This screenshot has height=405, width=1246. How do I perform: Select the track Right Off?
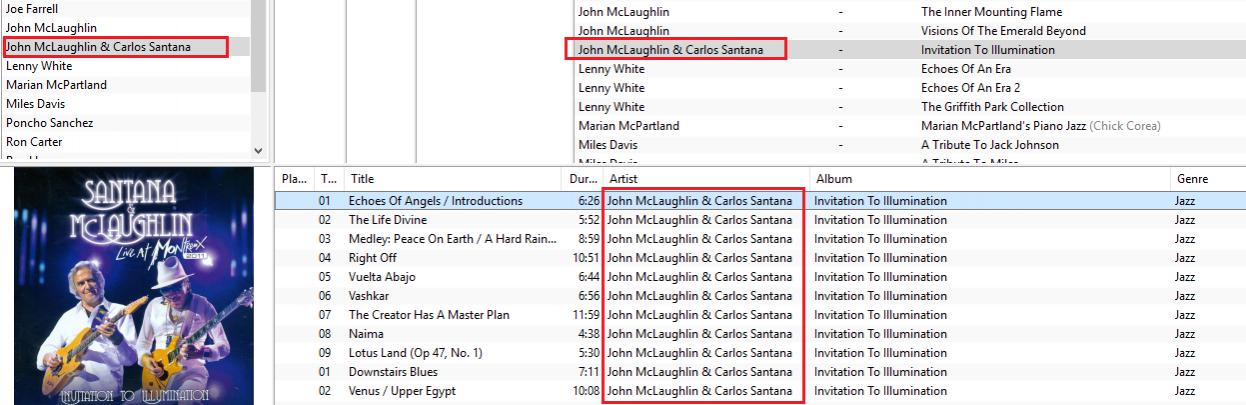coord(372,258)
